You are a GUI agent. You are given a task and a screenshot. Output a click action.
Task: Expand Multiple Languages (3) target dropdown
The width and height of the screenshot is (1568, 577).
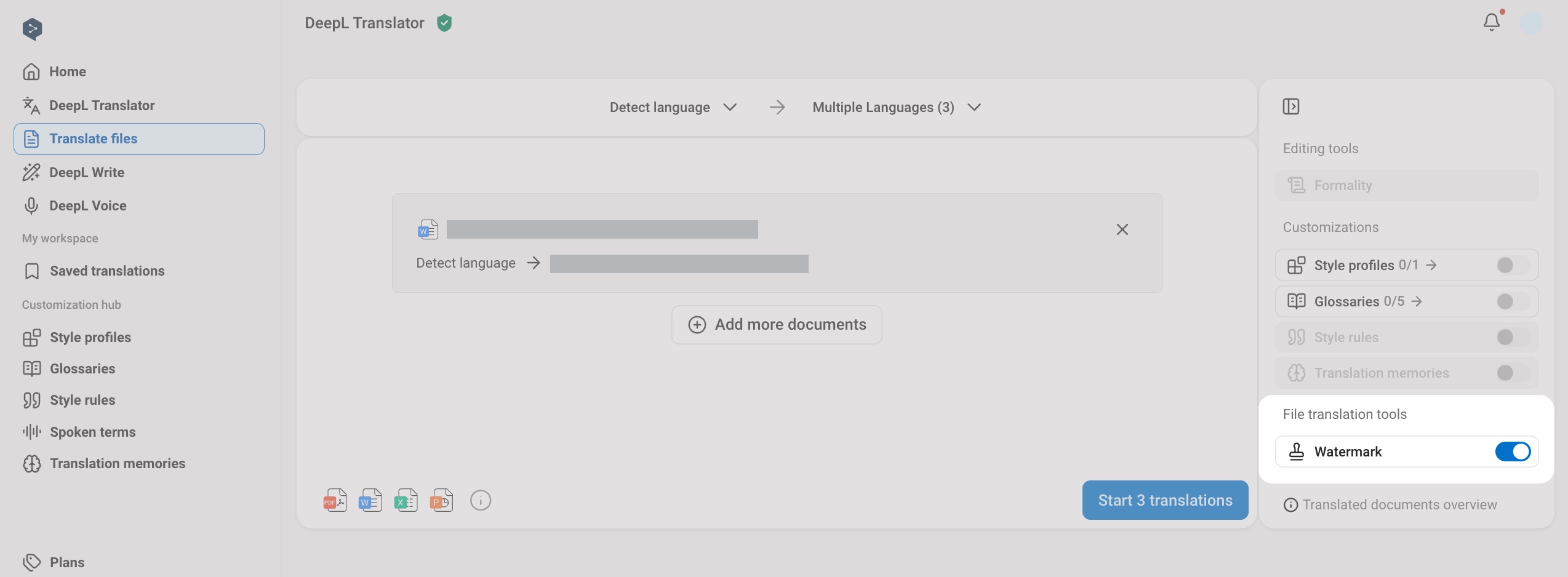pyautogui.click(x=897, y=107)
